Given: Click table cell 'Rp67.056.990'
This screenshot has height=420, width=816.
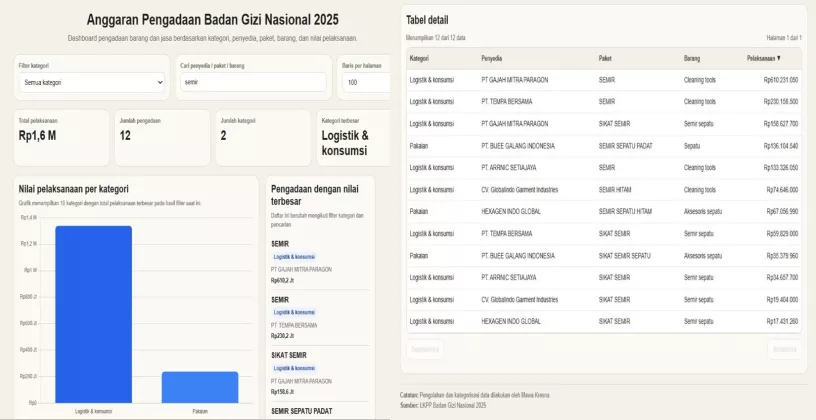Looking at the screenshot, I should [782, 211].
